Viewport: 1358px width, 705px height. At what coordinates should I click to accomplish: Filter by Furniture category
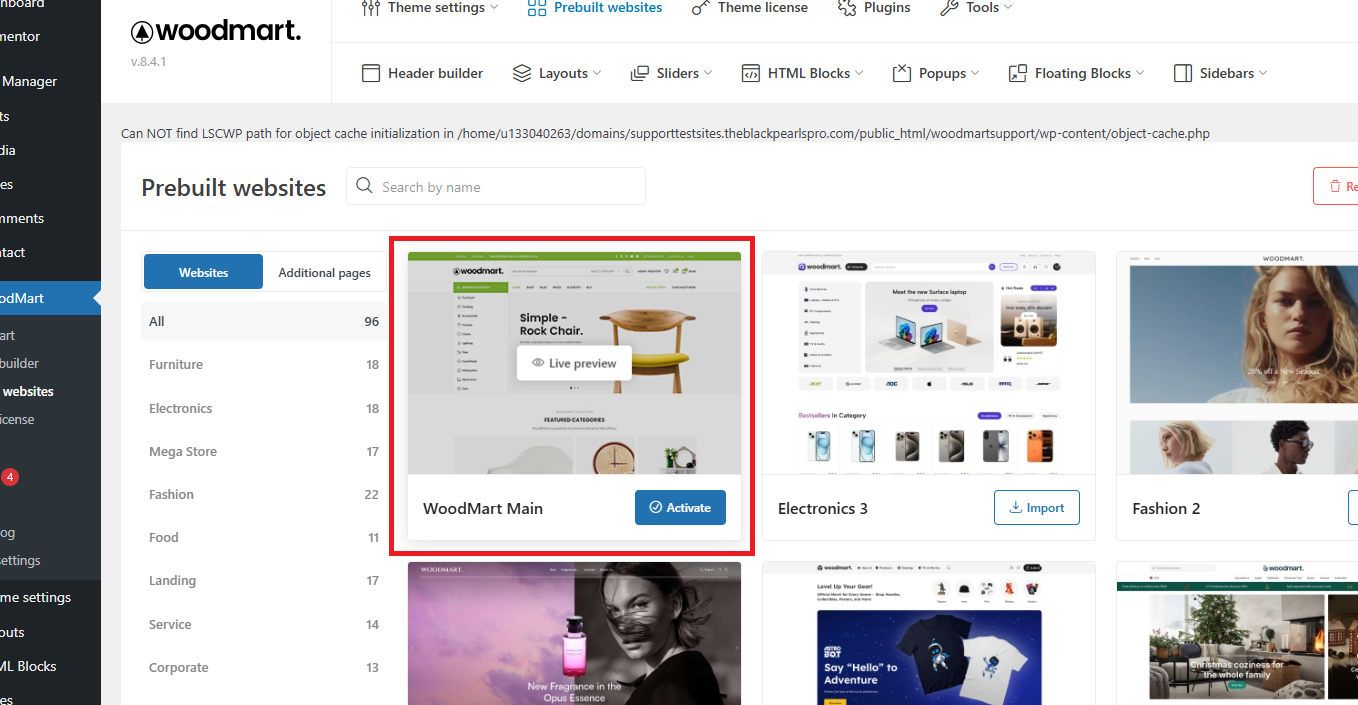point(263,365)
